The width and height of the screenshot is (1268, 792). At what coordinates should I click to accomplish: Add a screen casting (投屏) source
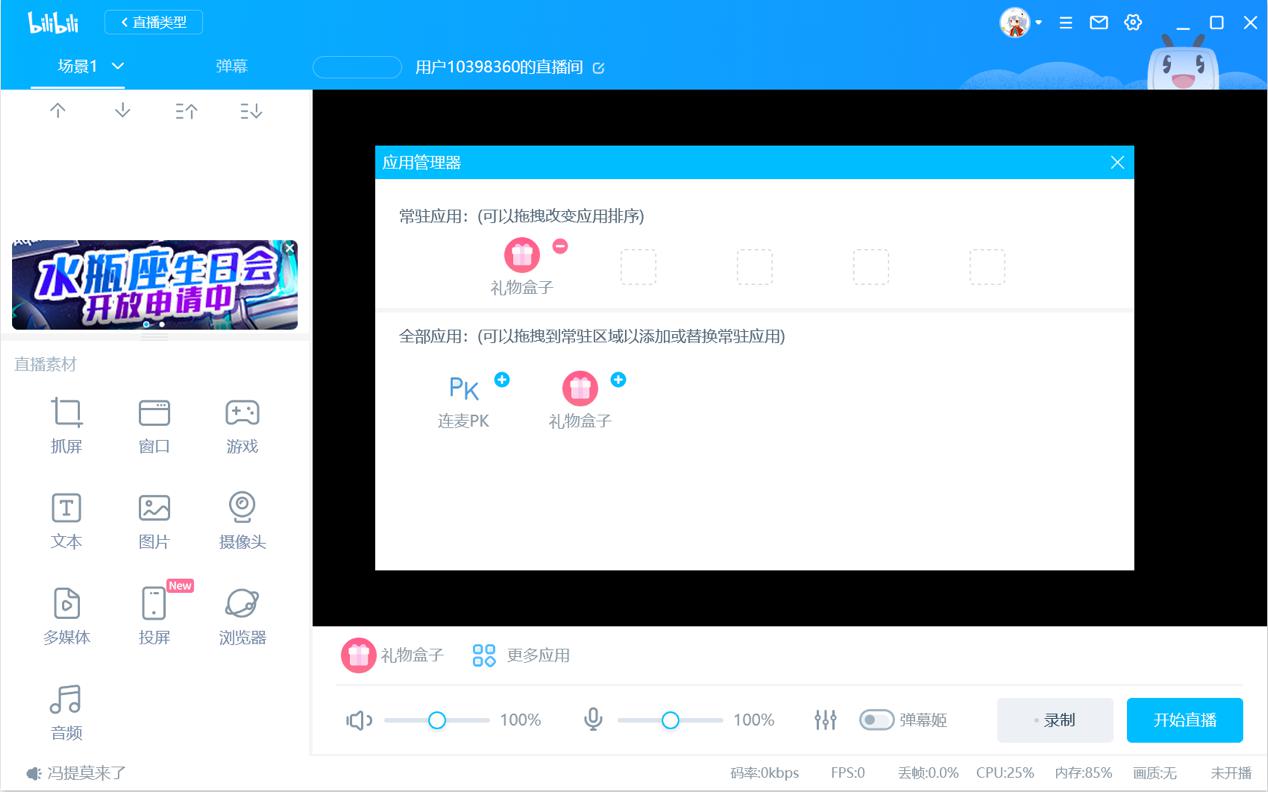[154, 616]
